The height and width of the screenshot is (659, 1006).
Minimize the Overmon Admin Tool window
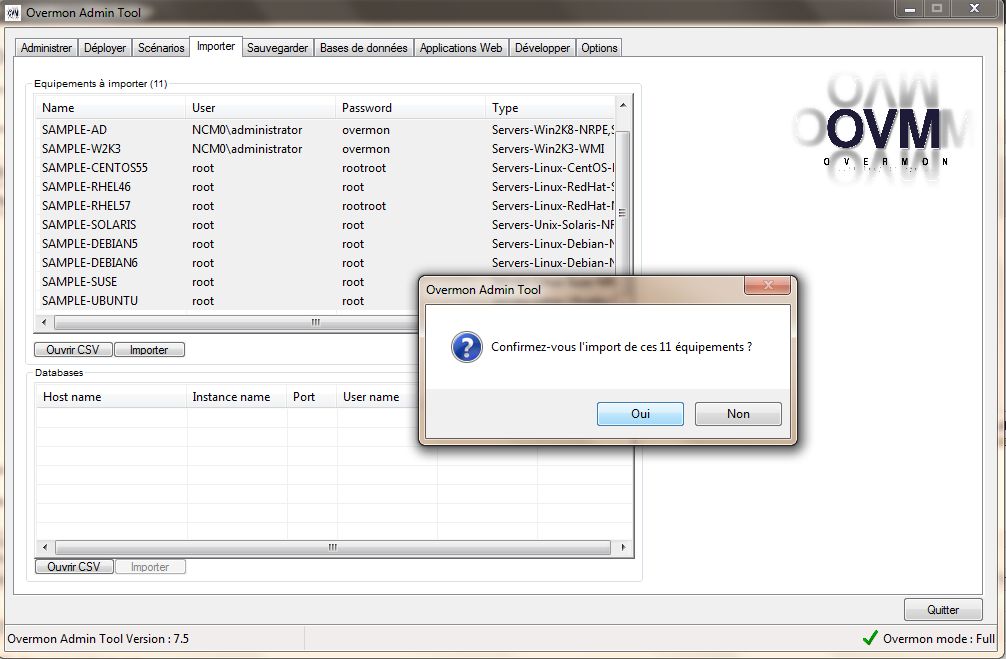[910, 8]
